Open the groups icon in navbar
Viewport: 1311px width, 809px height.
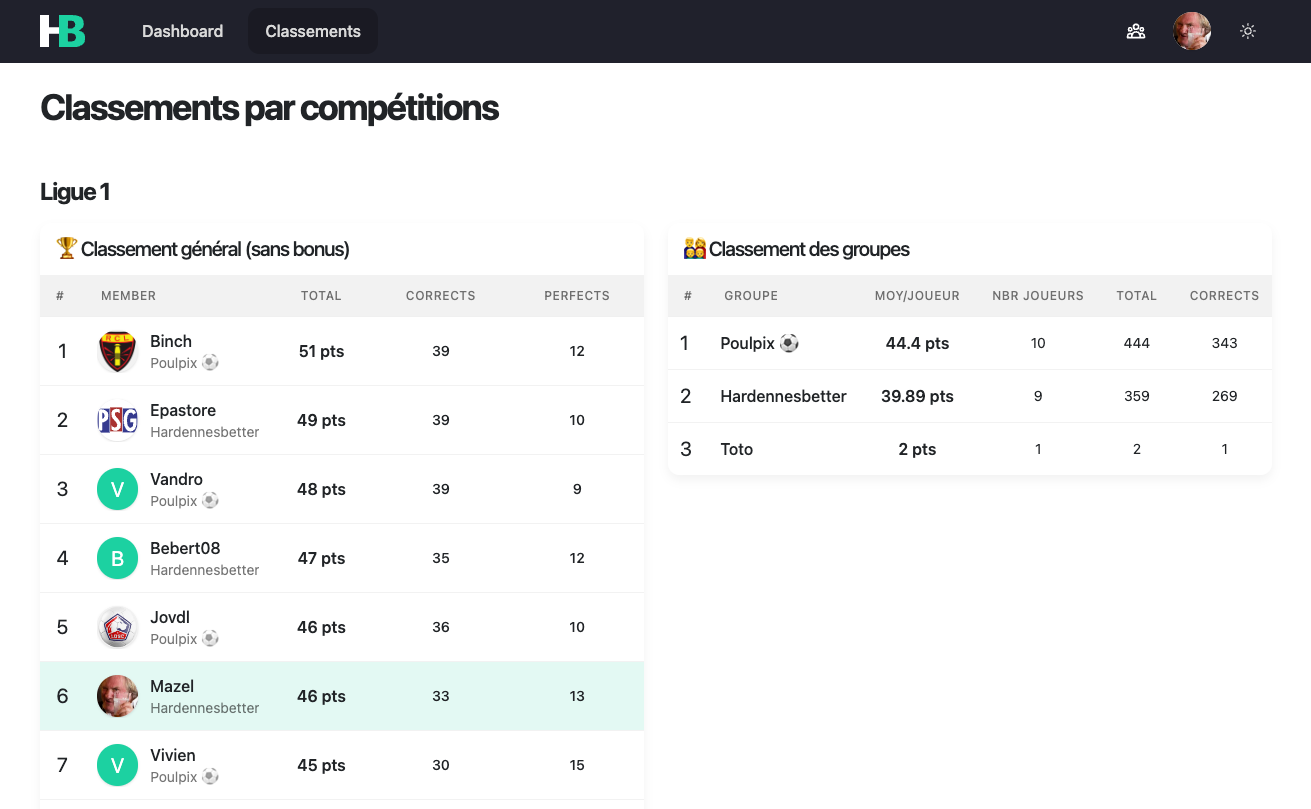click(1136, 31)
